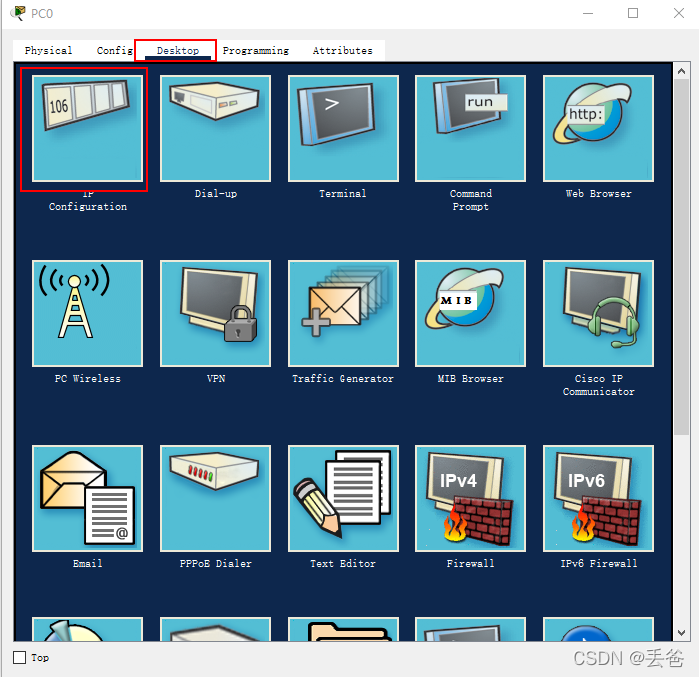699x677 pixels.
Task: Open the Command Prompt app
Action: [x=470, y=128]
